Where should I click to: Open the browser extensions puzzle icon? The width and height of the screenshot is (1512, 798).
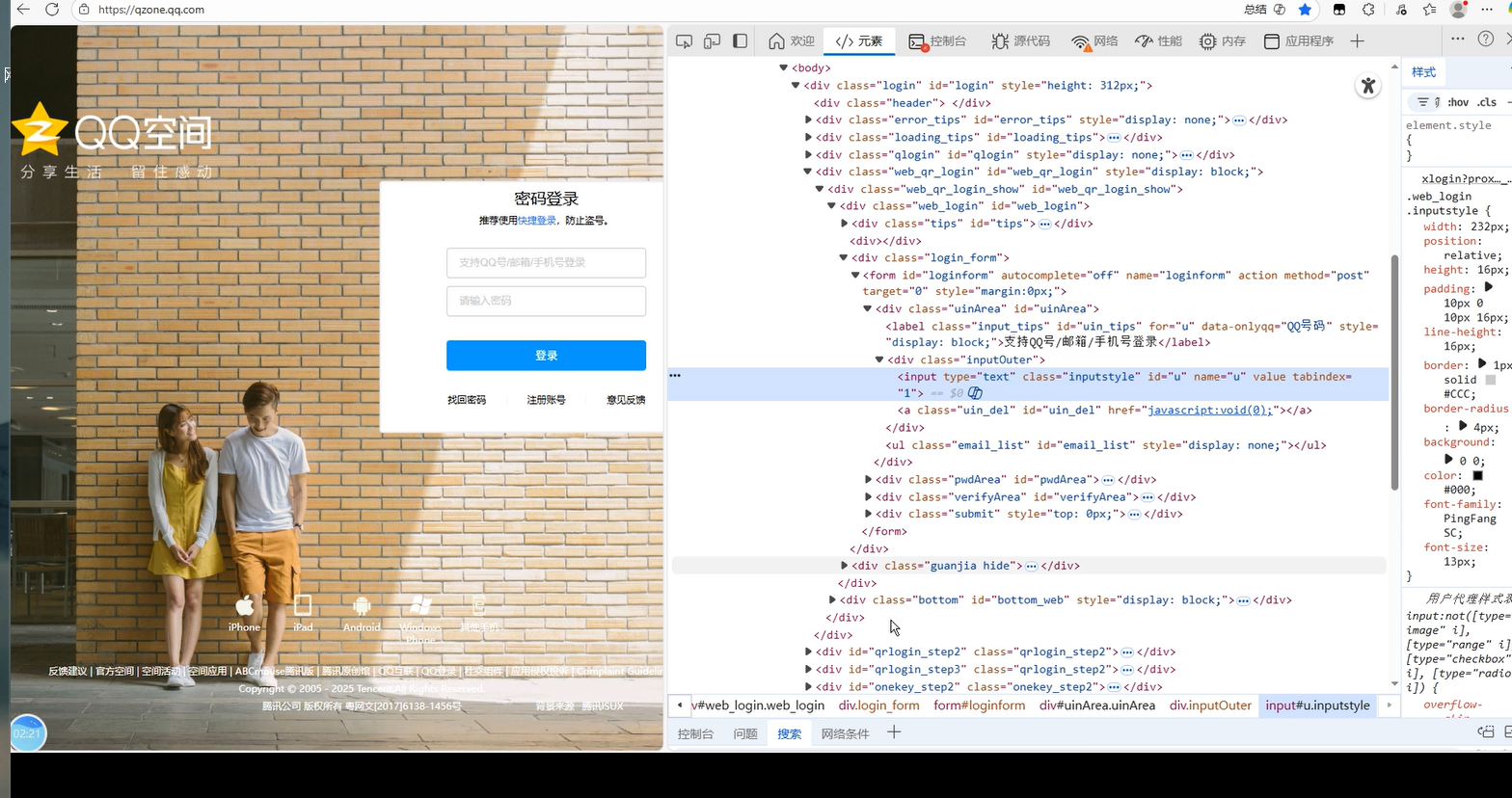pos(1368,10)
